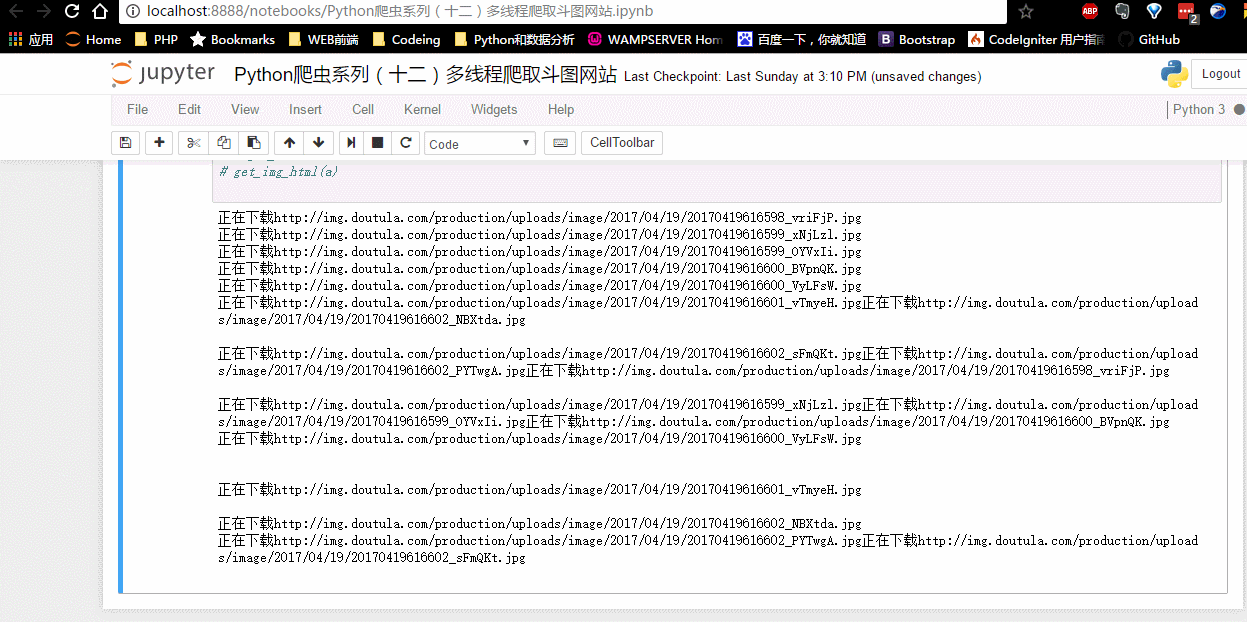
Task: Click output line with 20170419616601_vTmyeH.jpg alone
Action: [x=540, y=490]
